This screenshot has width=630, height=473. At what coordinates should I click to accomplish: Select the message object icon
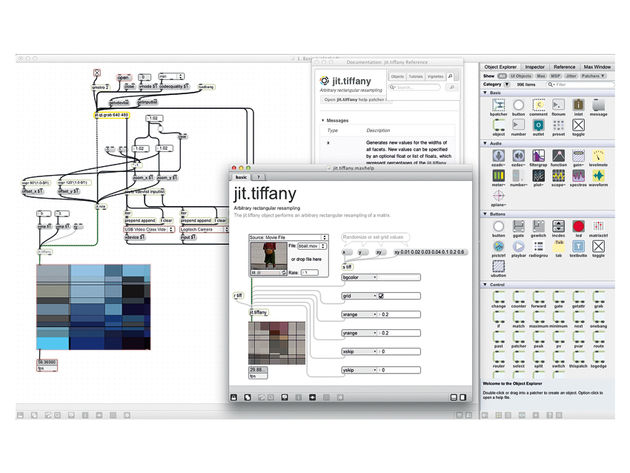click(598, 105)
